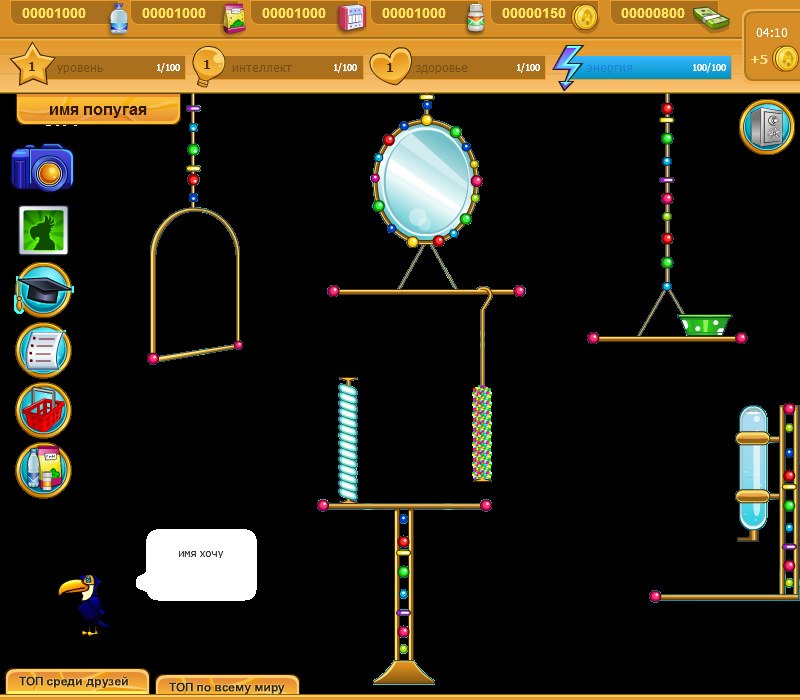
Task: Click the blue camera icon
Action: pos(42,168)
